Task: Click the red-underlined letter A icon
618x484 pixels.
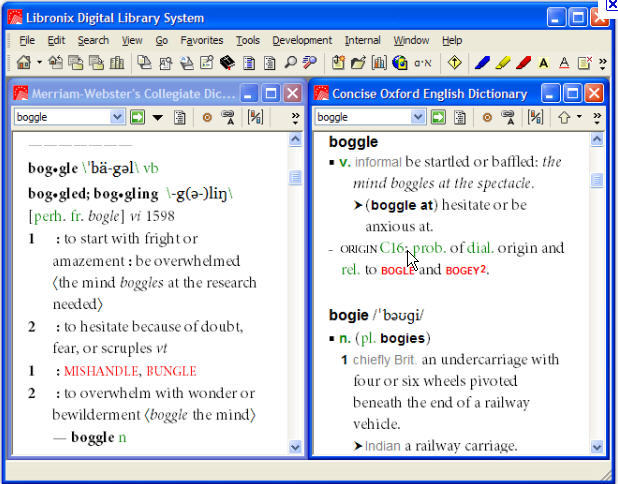Action: [564, 63]
